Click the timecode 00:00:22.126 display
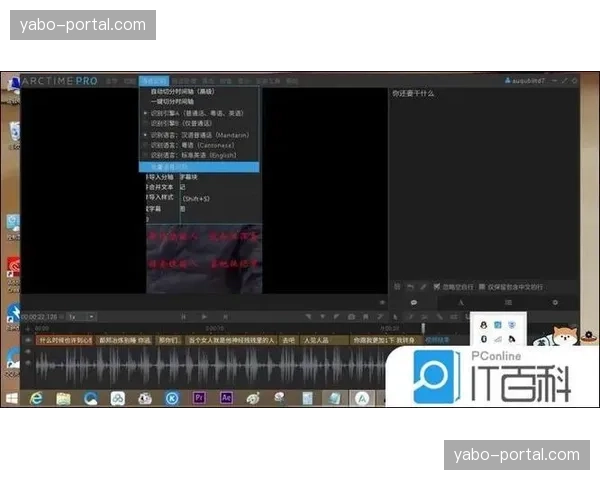 coord(39,317)
